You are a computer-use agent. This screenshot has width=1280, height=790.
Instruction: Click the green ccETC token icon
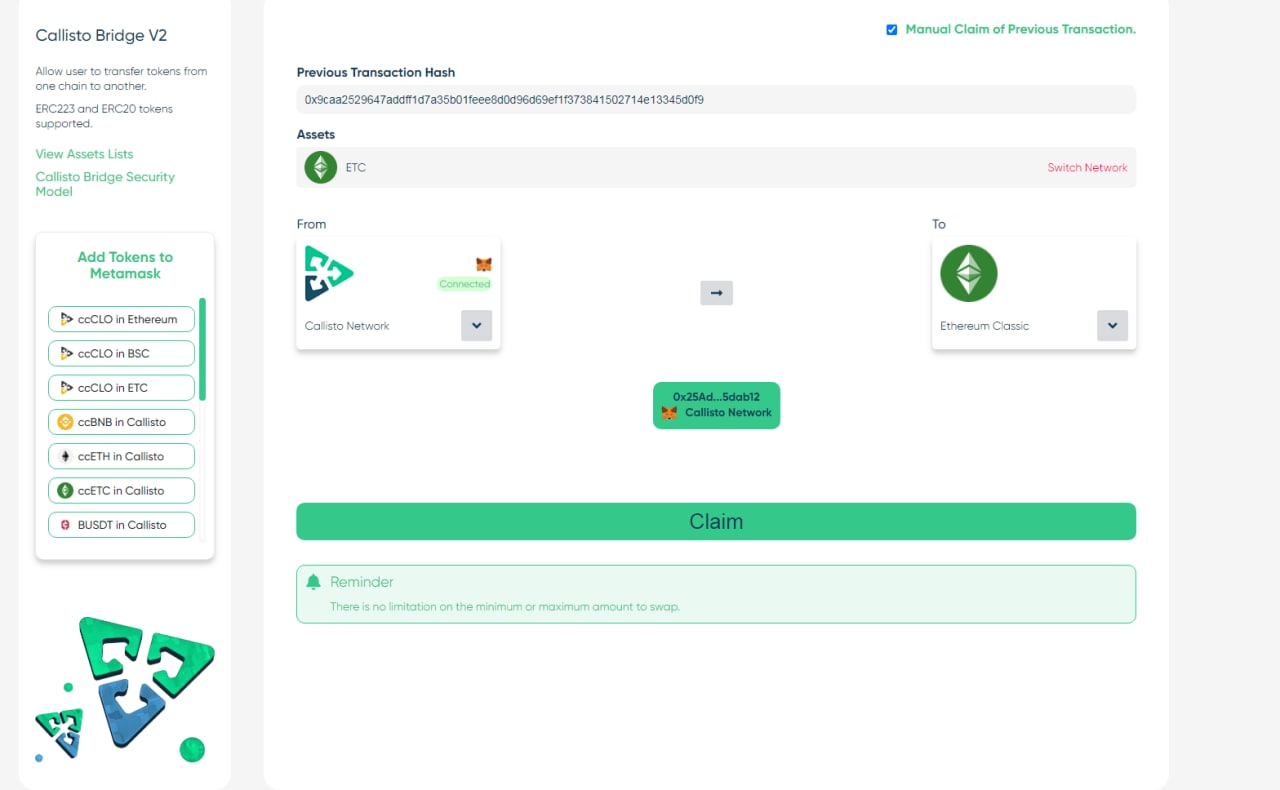tap(66, 490)
